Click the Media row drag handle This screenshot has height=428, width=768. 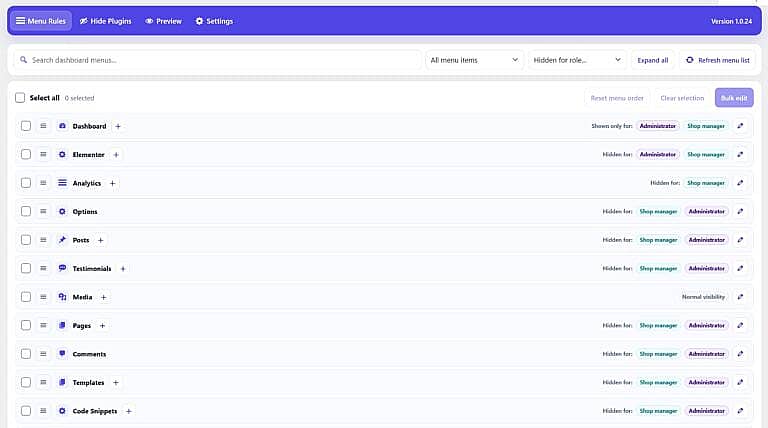(43, 297)
